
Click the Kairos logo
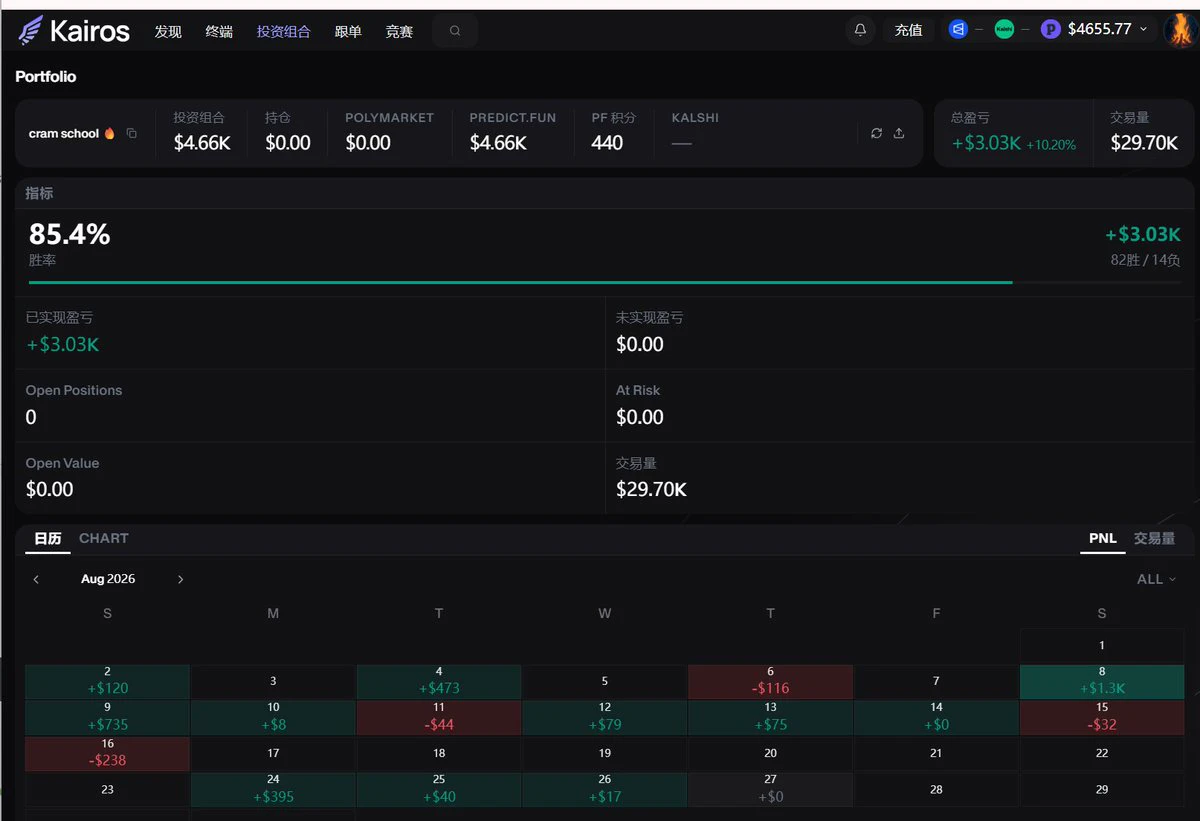coord(74,30)
